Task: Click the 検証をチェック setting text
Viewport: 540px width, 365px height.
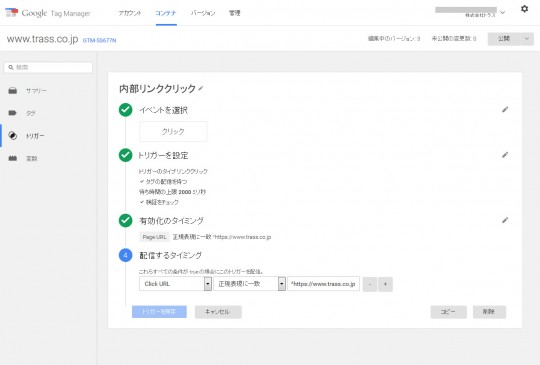Action: click(x=162, y=202)
